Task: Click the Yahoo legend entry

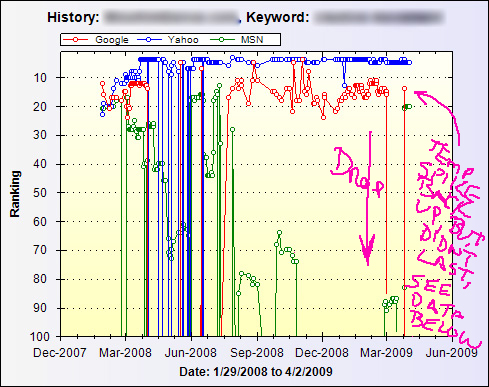Action: point(168,40)
